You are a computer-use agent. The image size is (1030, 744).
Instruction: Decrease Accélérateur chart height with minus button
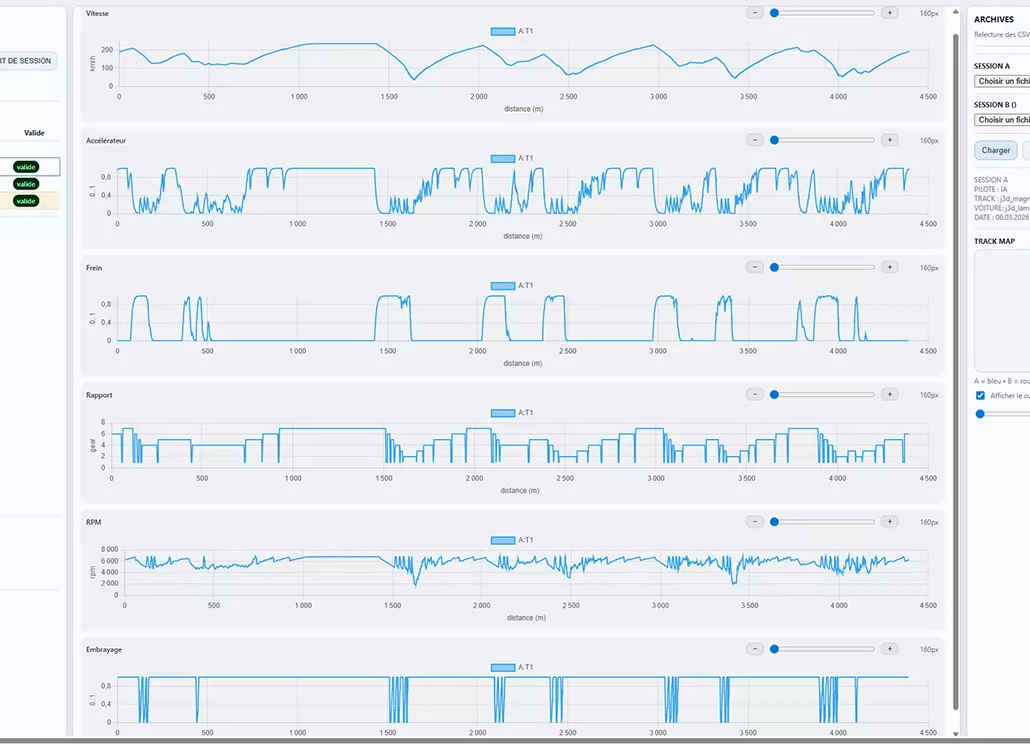(x=755, y=140)
